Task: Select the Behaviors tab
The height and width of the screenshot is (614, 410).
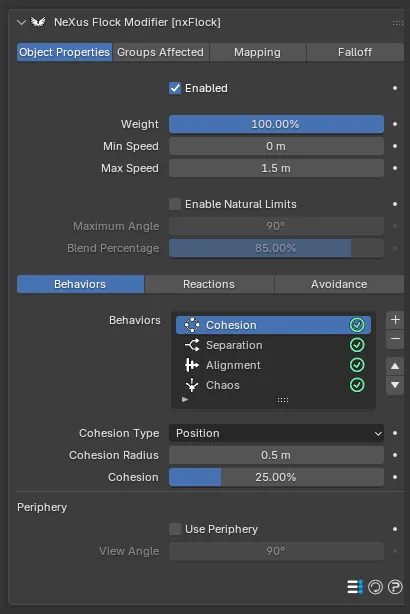Action: 80,284
